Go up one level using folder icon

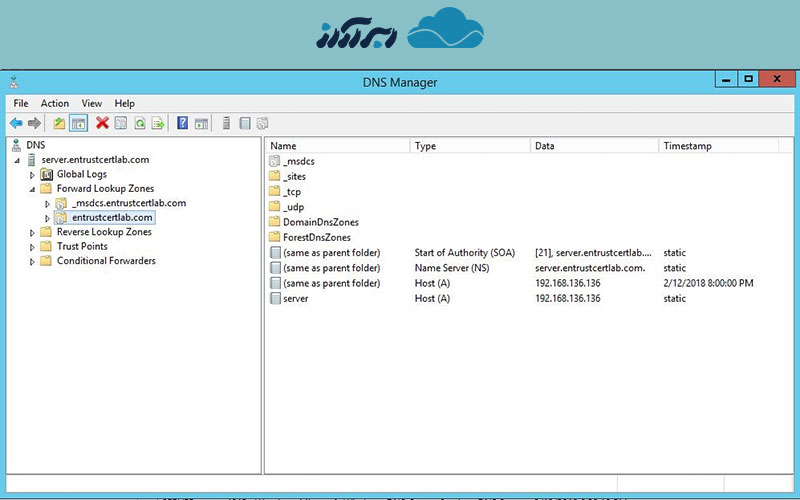[59, 123]
